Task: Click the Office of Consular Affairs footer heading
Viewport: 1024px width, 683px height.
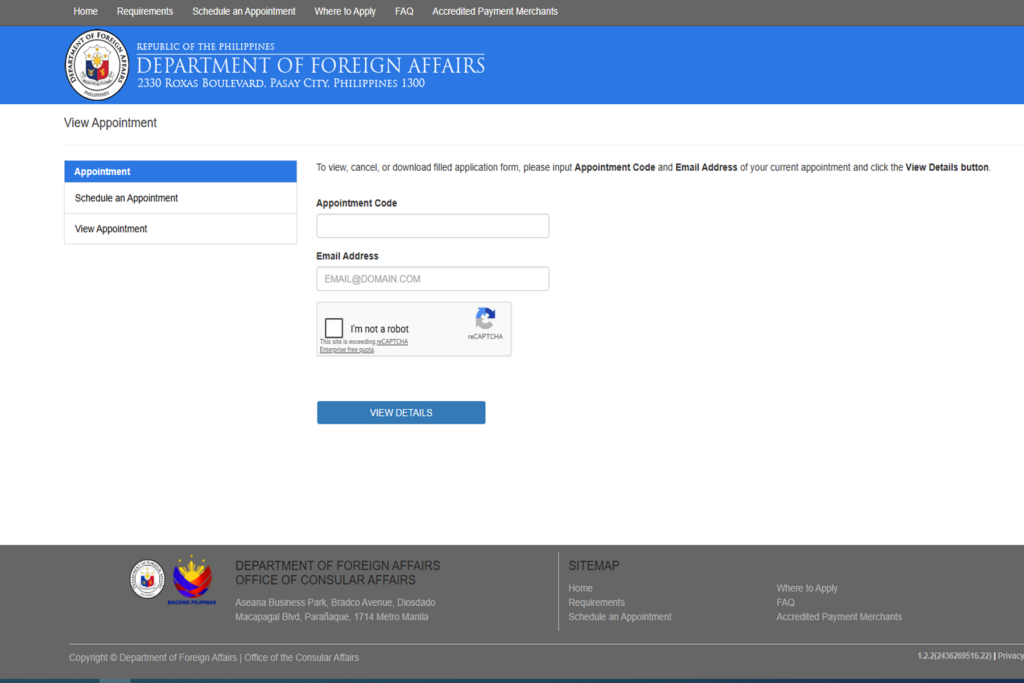Action: point(325,580)
